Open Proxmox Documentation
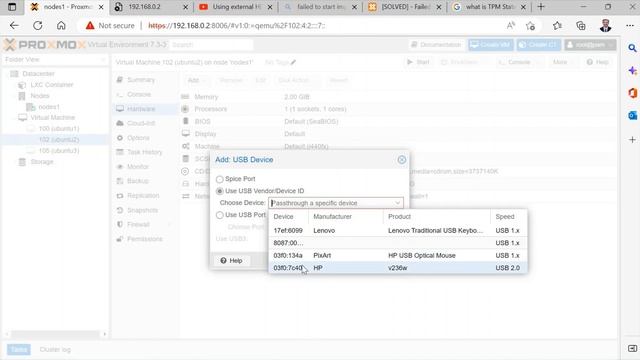Image resolution: width=640 pixels, height=360 pixels. pos(436,44)
